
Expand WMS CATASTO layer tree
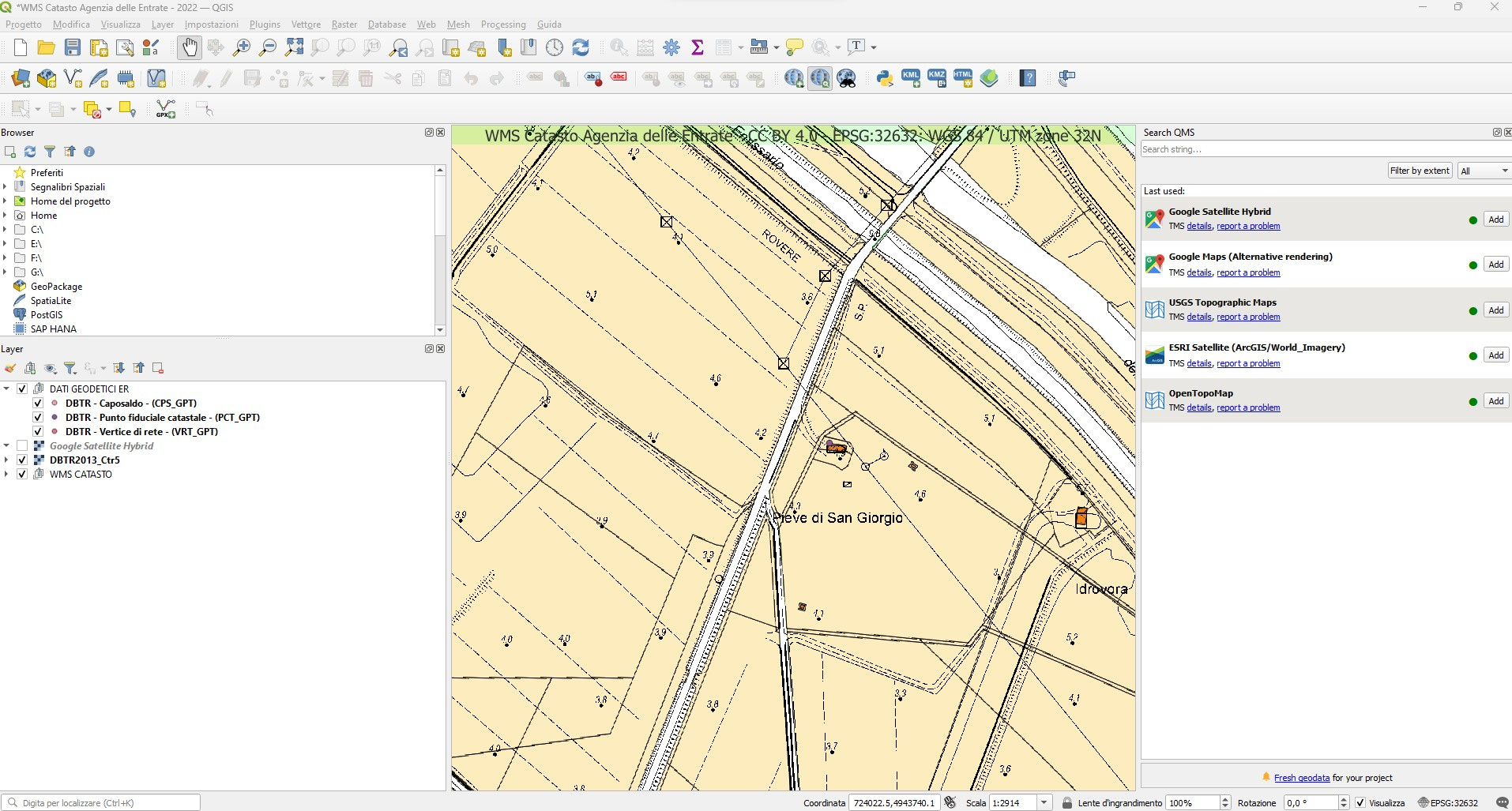point(6,474)
